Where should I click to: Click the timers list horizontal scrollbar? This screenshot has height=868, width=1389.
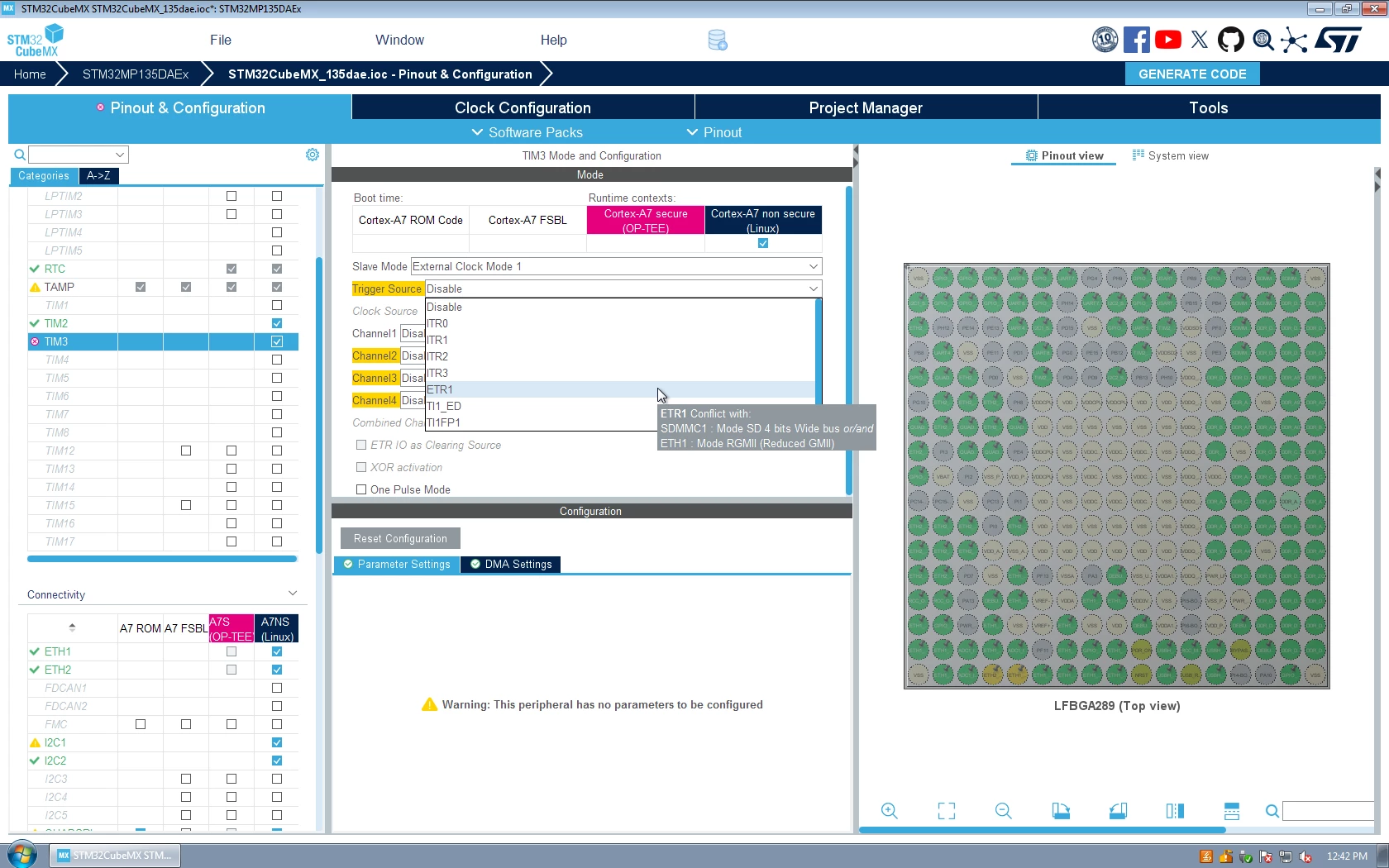[x=162, y=559]
